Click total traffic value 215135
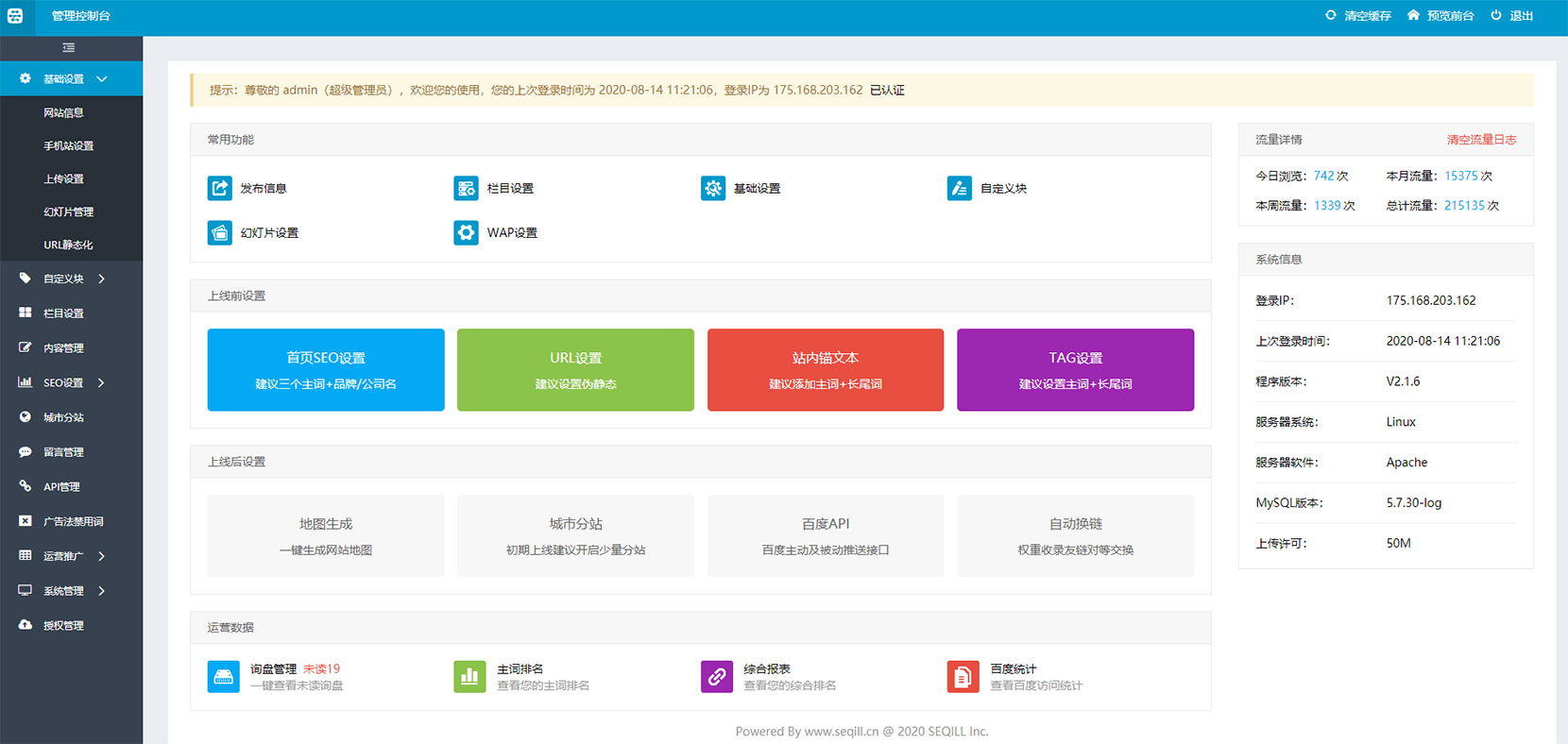1568x744 pixels. pyautogui.click(x=1464, y=205)
